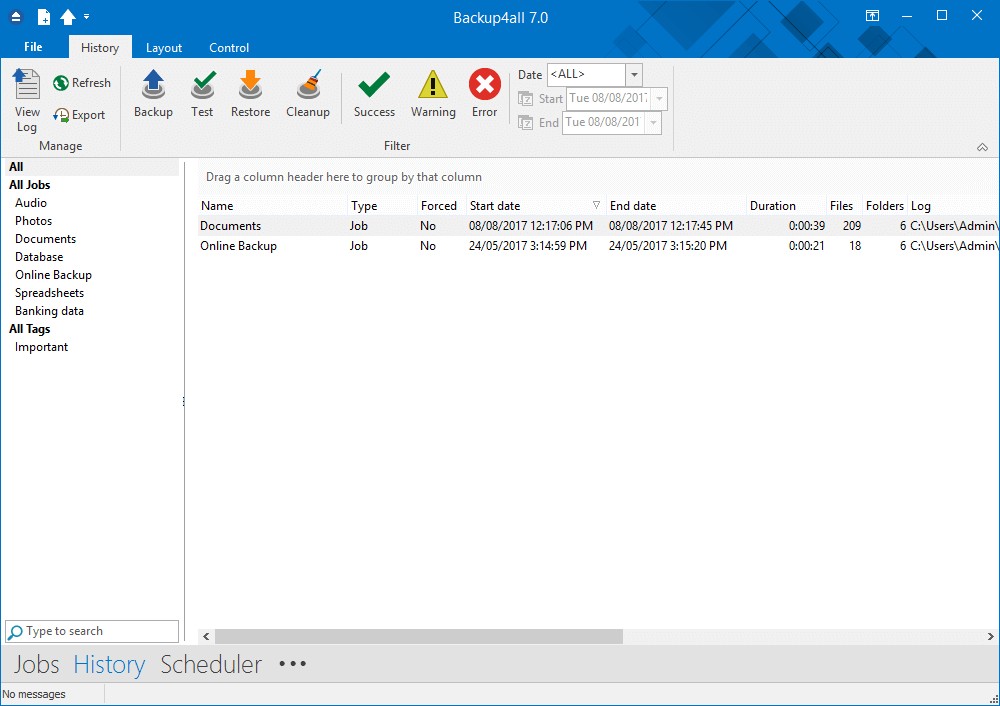This screenshot has height=706, width=1000.
Task: Open the quick access toolbar customize dropdown
Action: click(x=86, y=16)
